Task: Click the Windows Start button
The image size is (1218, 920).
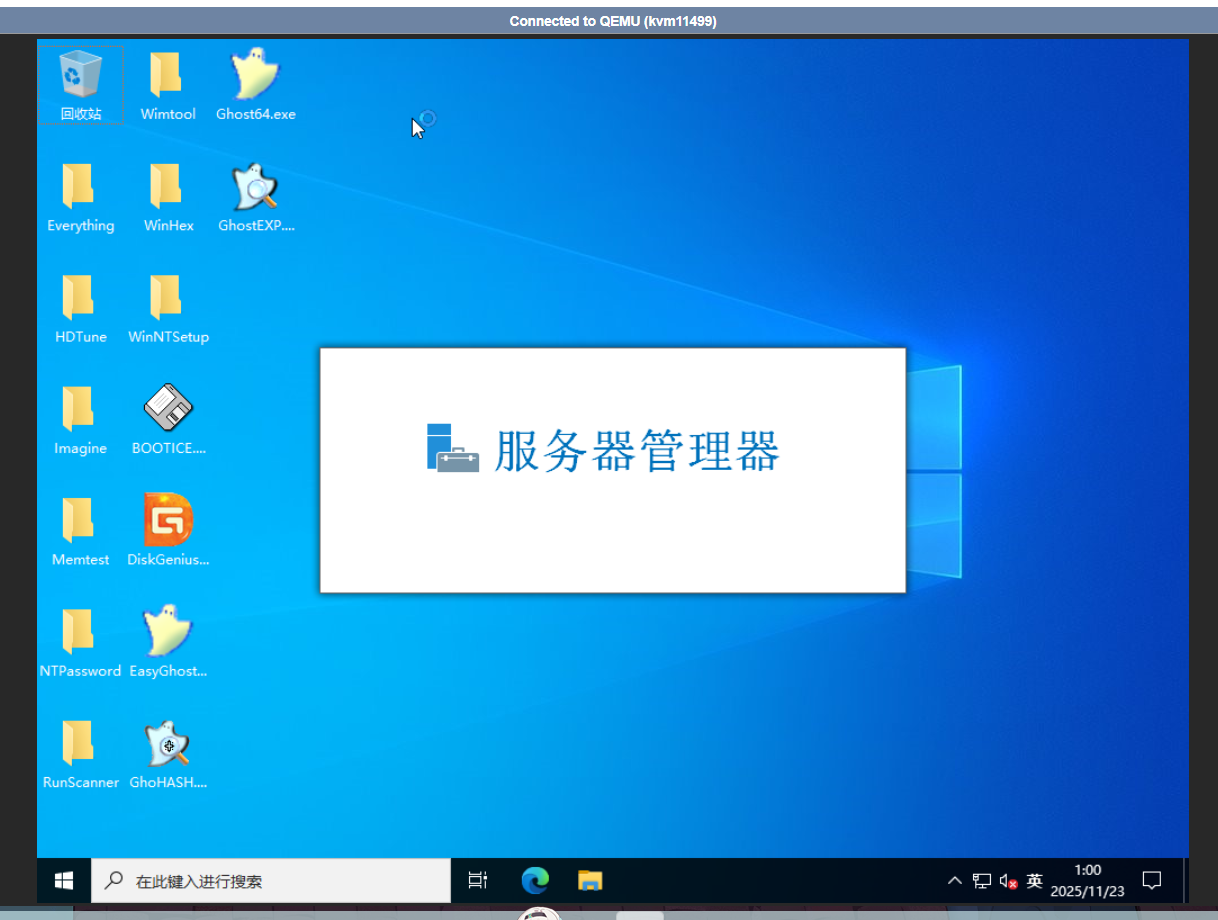Action: tap(64, 880)
